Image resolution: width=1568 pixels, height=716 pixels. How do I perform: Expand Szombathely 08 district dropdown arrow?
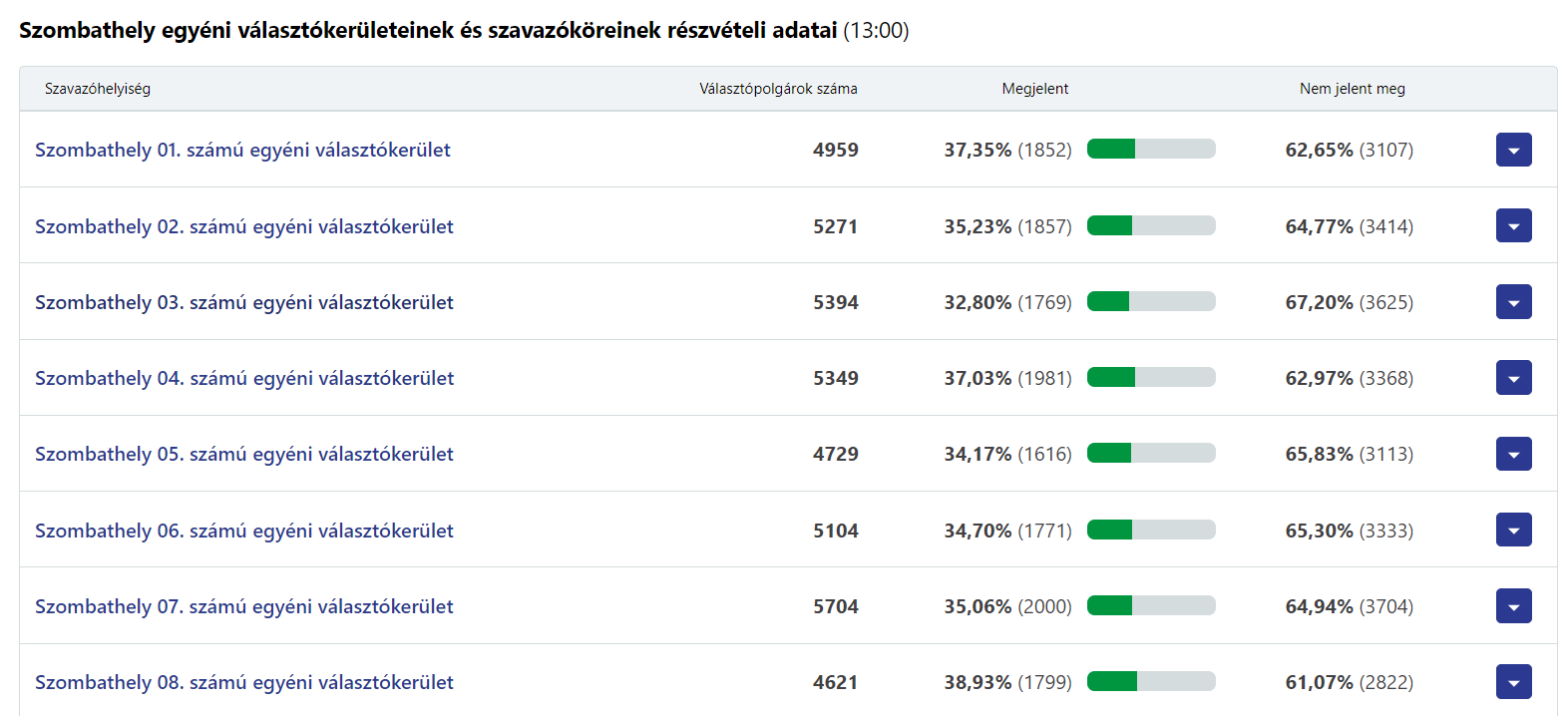click(x=1513, y=682)
